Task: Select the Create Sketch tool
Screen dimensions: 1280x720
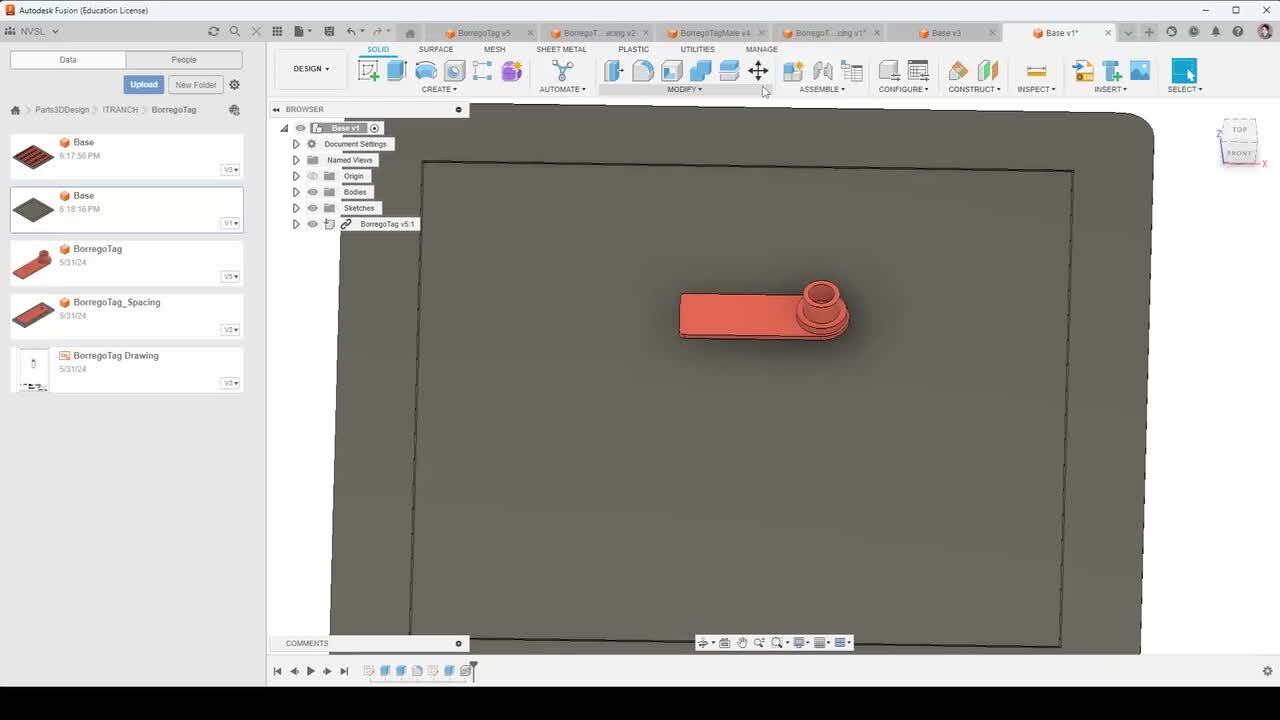Action: point(369,71)
